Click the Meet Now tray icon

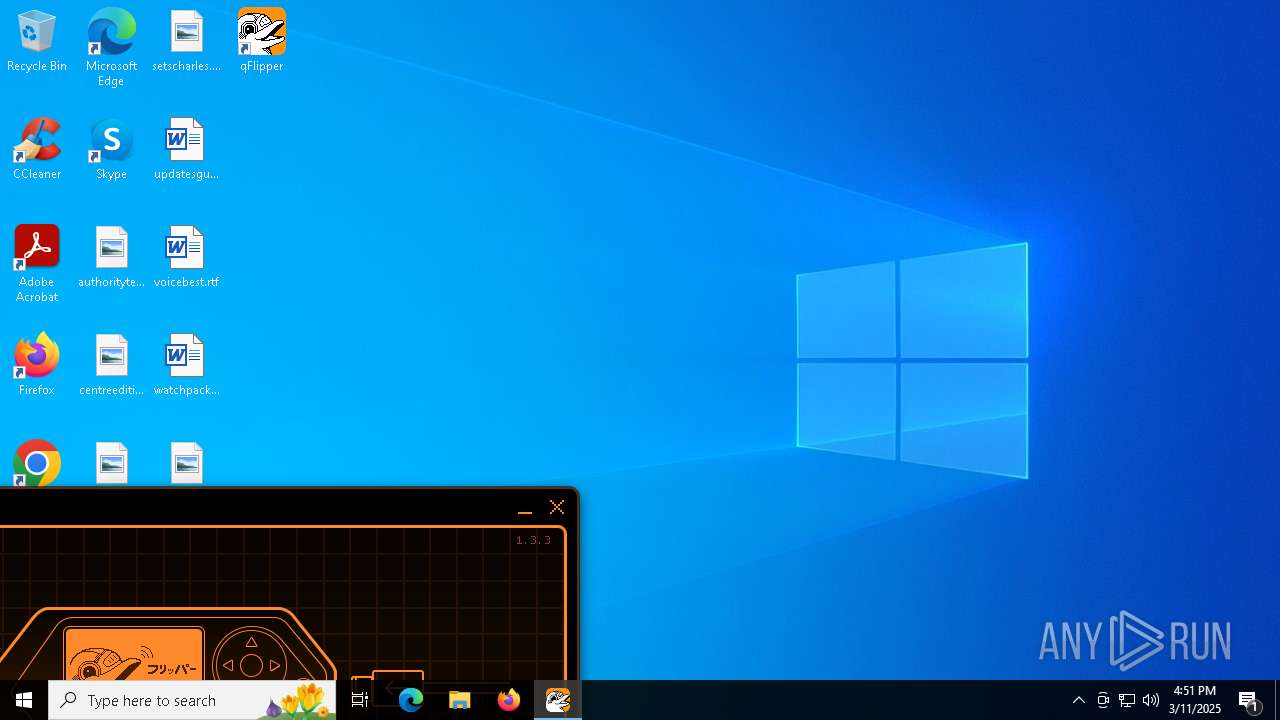[x=1103, y=700]
